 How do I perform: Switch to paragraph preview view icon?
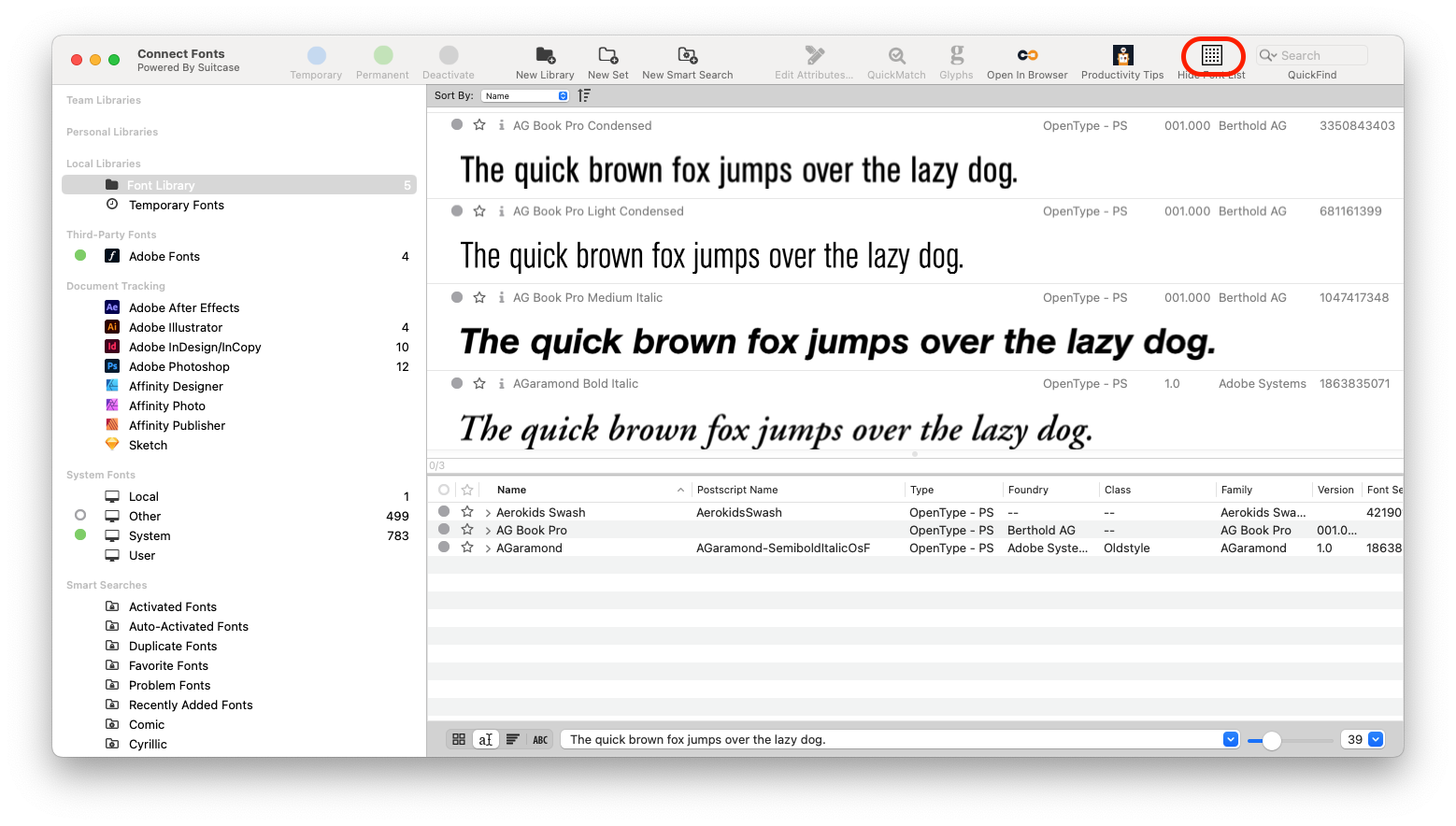coord(513,739)
